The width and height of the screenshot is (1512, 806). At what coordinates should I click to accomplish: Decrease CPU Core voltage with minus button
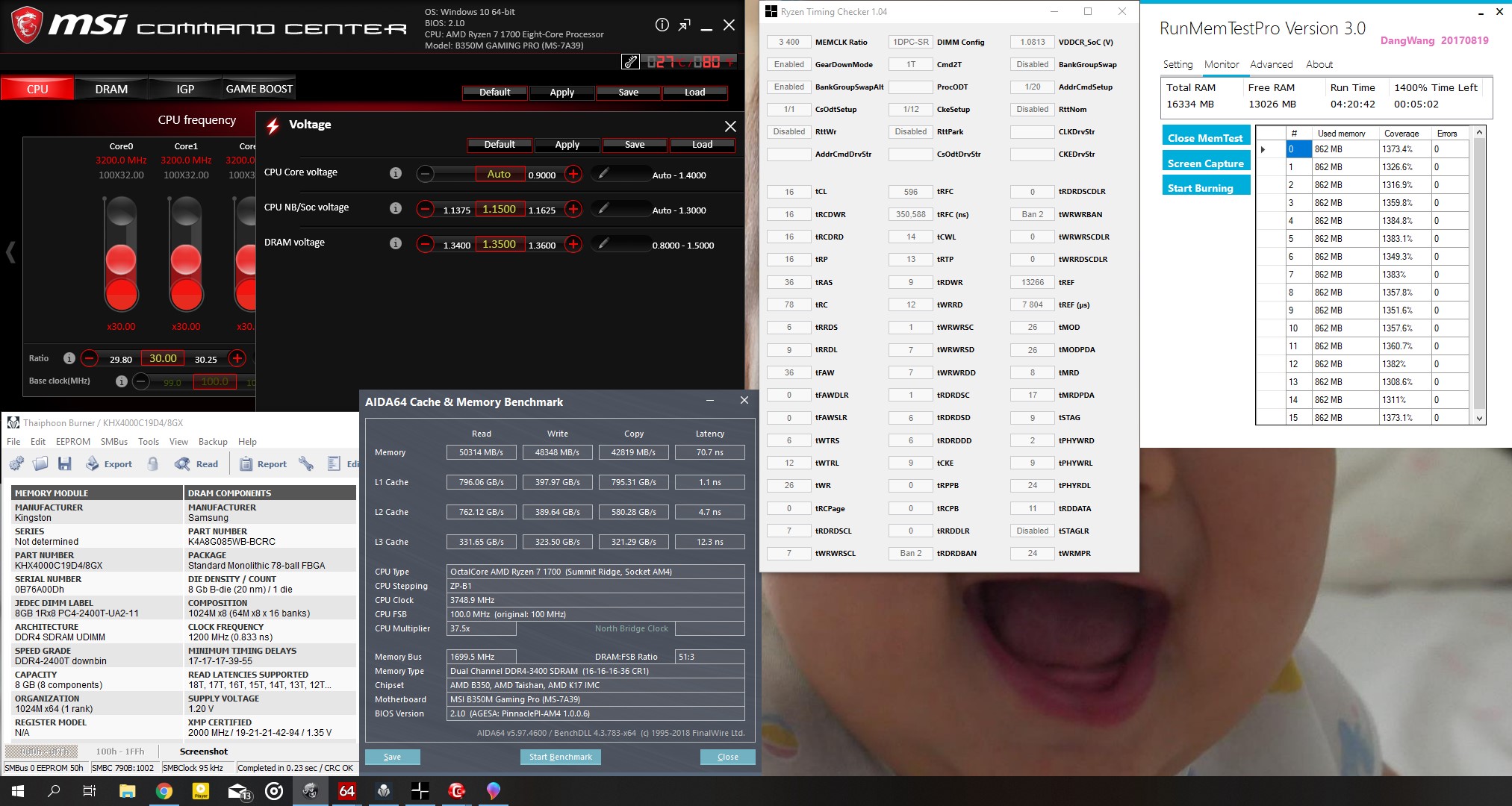(x=425, y=174)
